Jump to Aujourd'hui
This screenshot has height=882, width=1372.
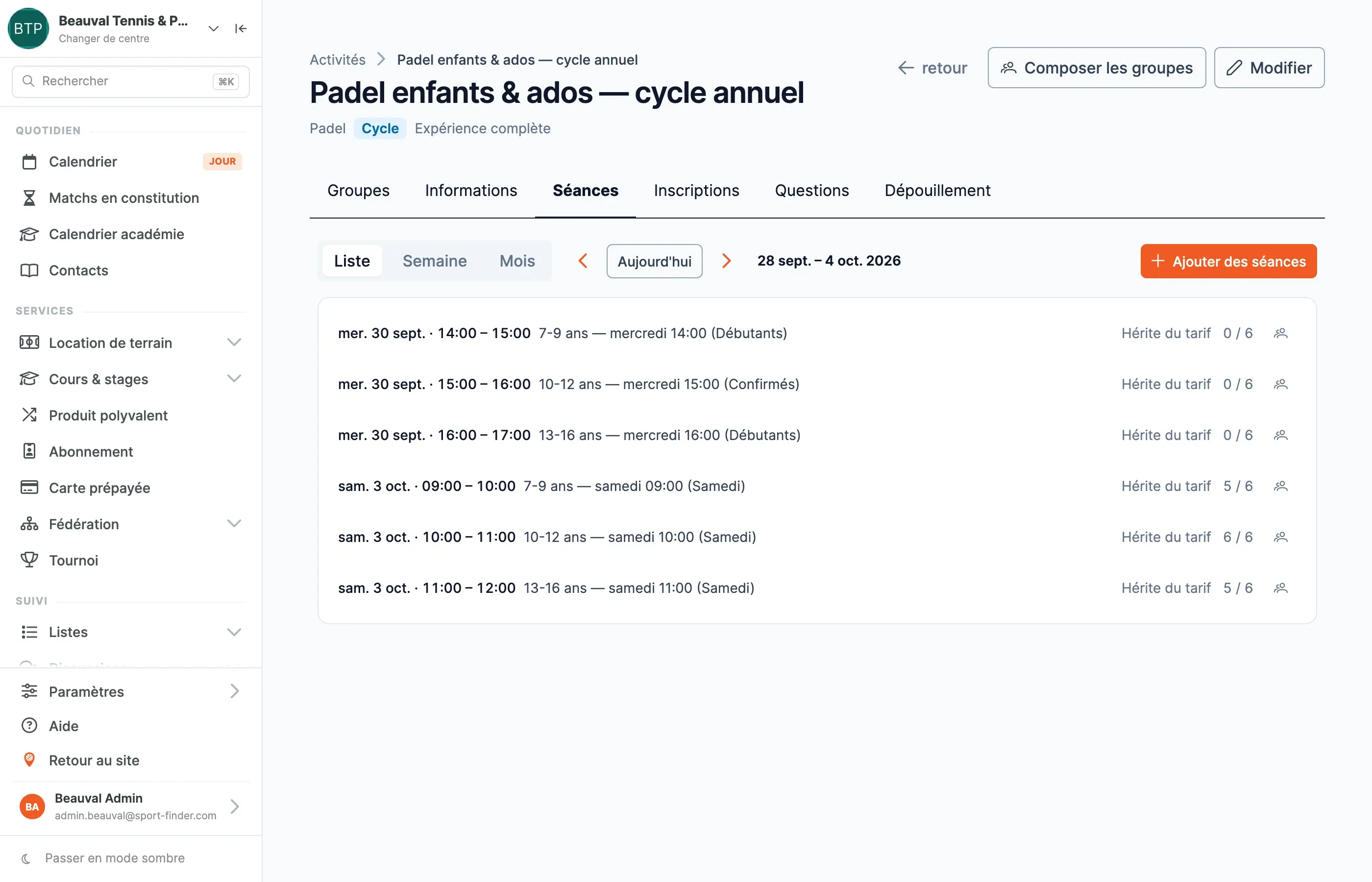[654, 261]
